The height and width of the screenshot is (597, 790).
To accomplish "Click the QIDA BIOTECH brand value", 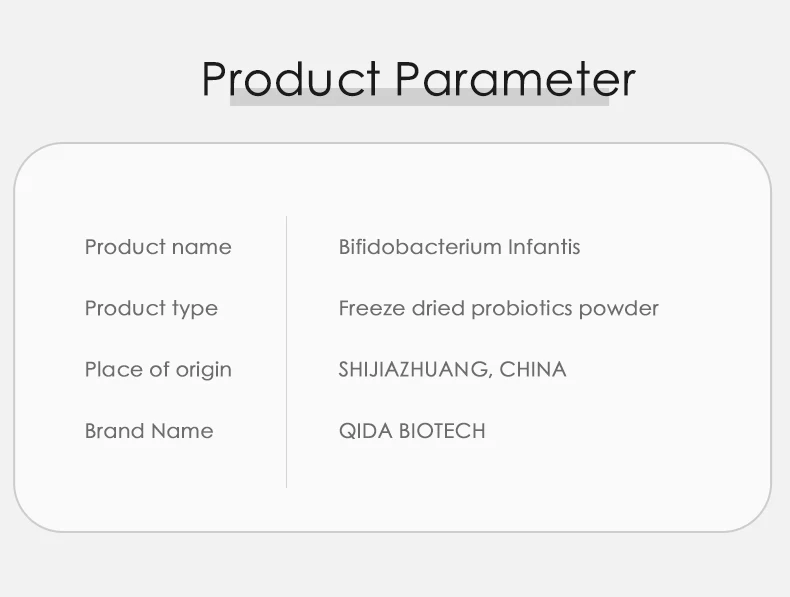I will 412,431.
